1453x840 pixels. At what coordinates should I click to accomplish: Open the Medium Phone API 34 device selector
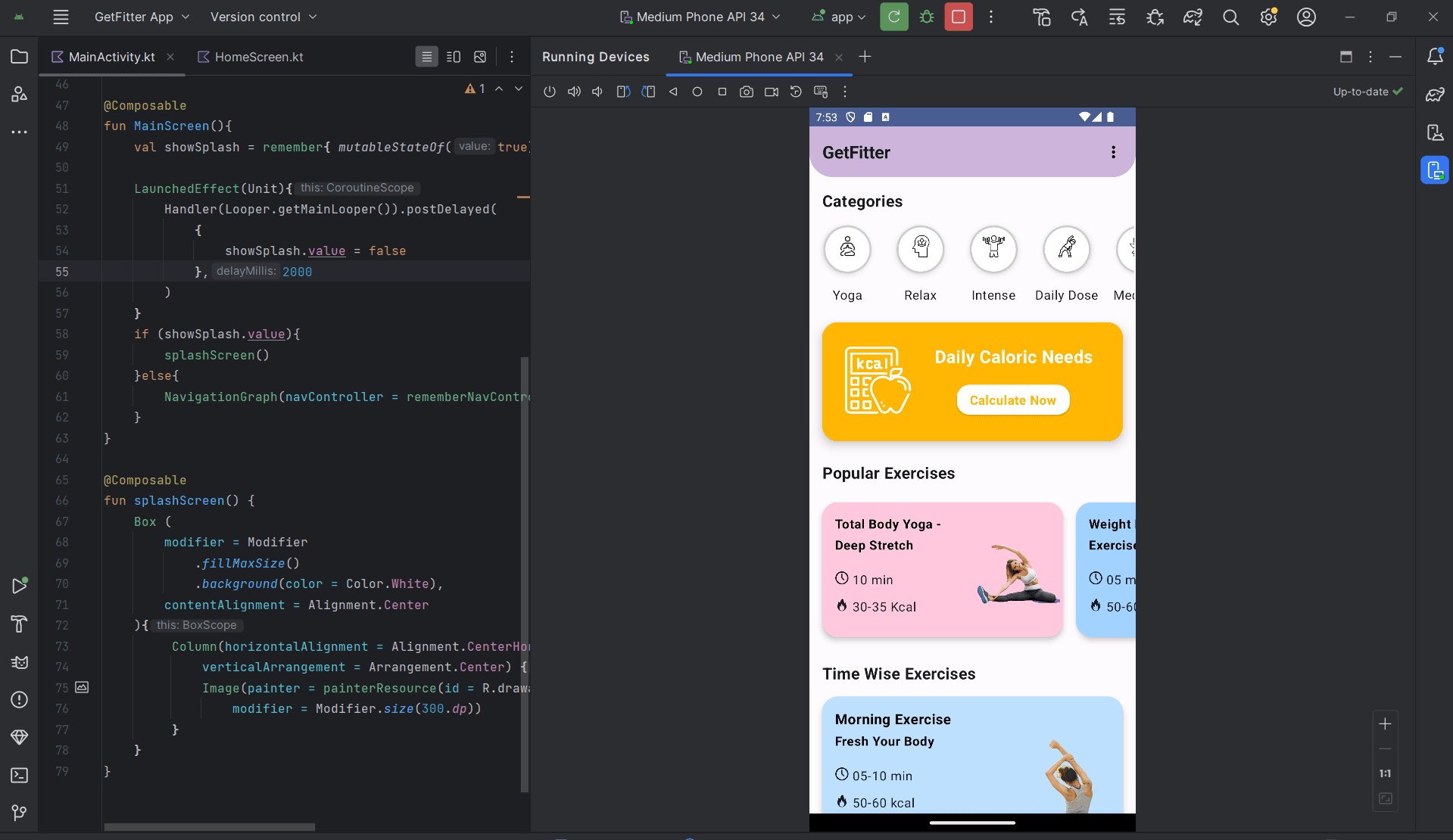pos(700,17)
